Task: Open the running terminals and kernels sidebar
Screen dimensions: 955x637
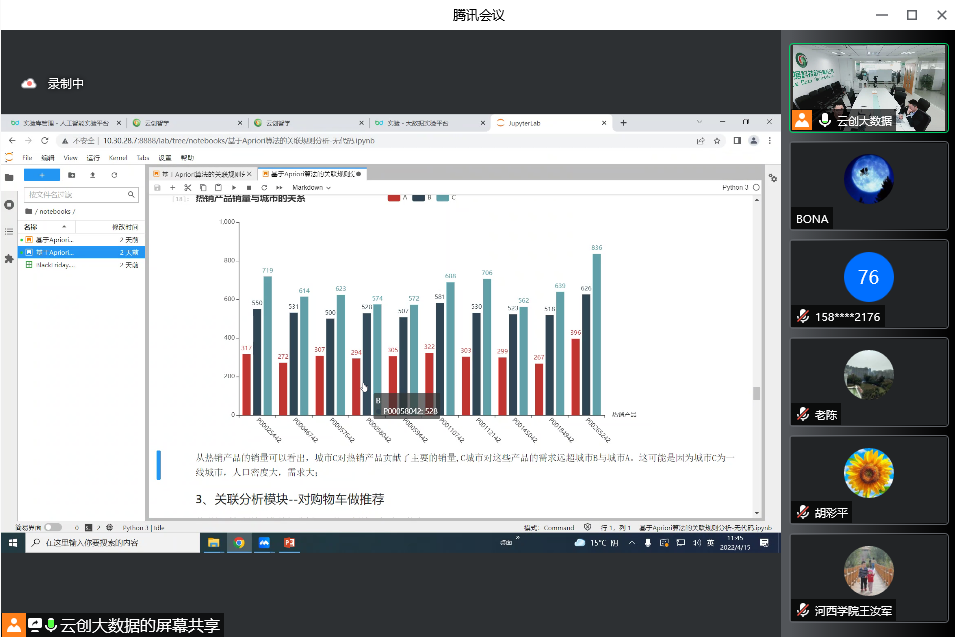Action: pos(9,204)
